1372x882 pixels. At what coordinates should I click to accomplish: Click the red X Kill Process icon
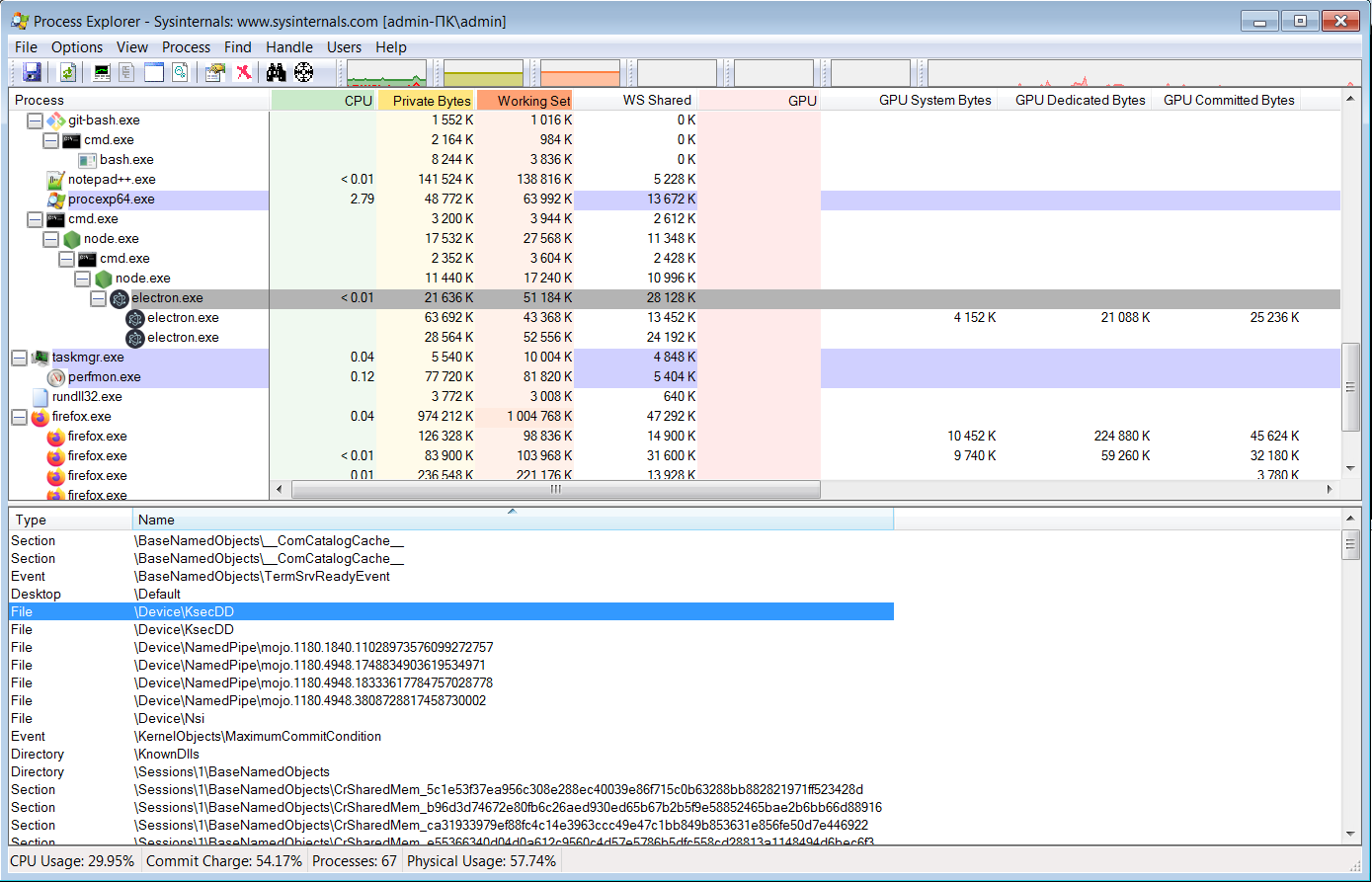click(x=243, y=72)
